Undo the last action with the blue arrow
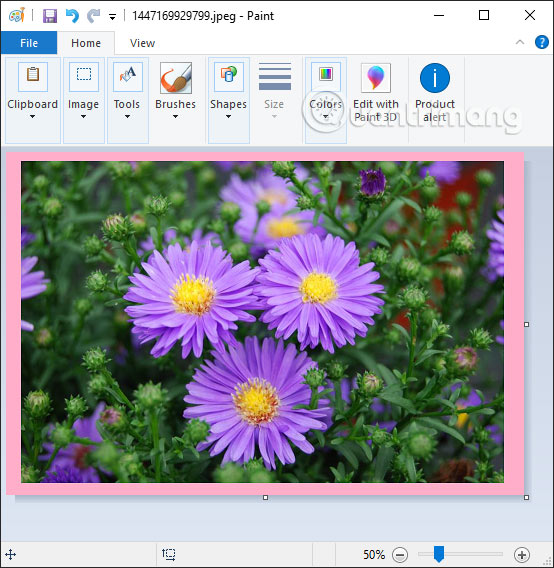 (72, 16)
